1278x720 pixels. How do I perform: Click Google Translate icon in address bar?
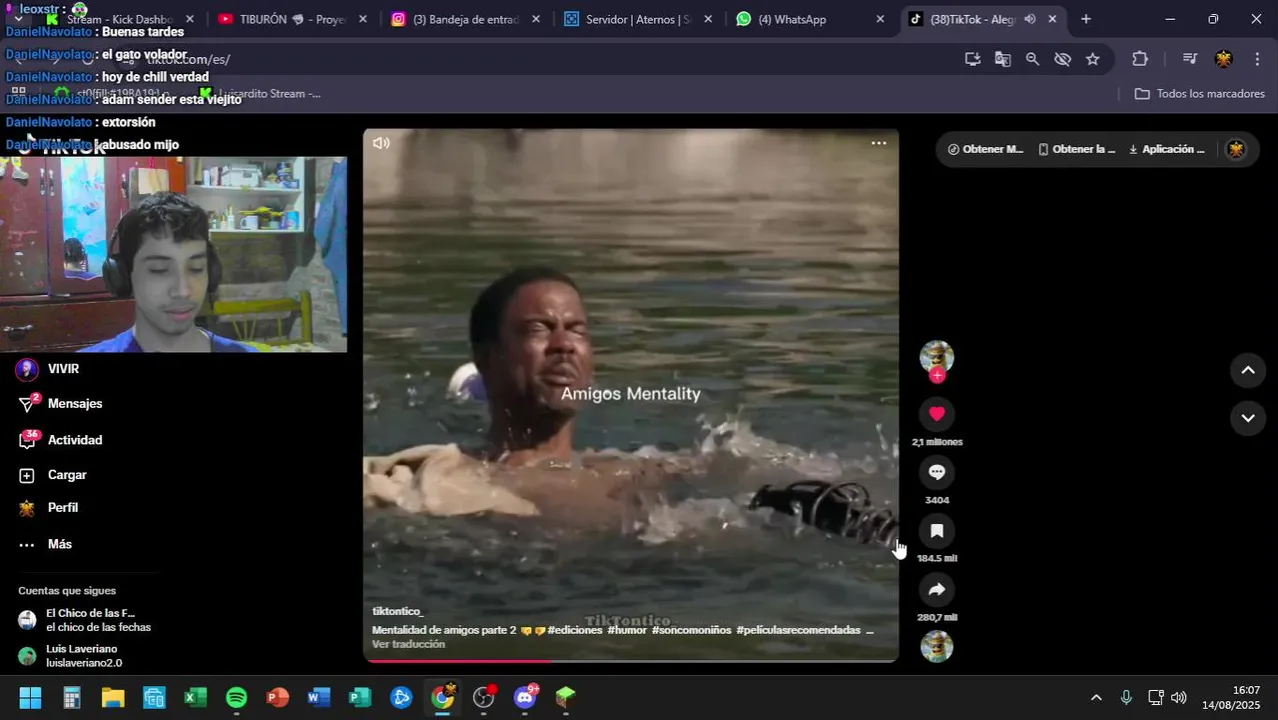(x=1002, y=59)
